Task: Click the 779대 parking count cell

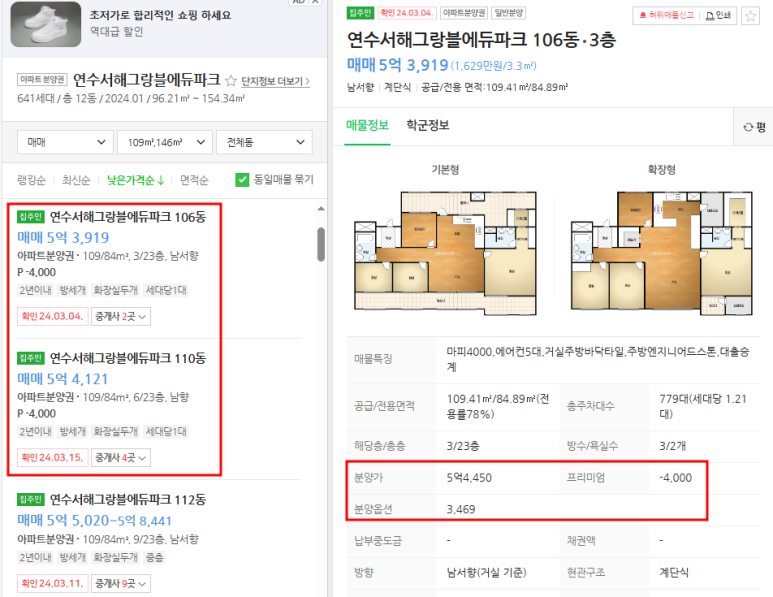Action: [703, 406]
